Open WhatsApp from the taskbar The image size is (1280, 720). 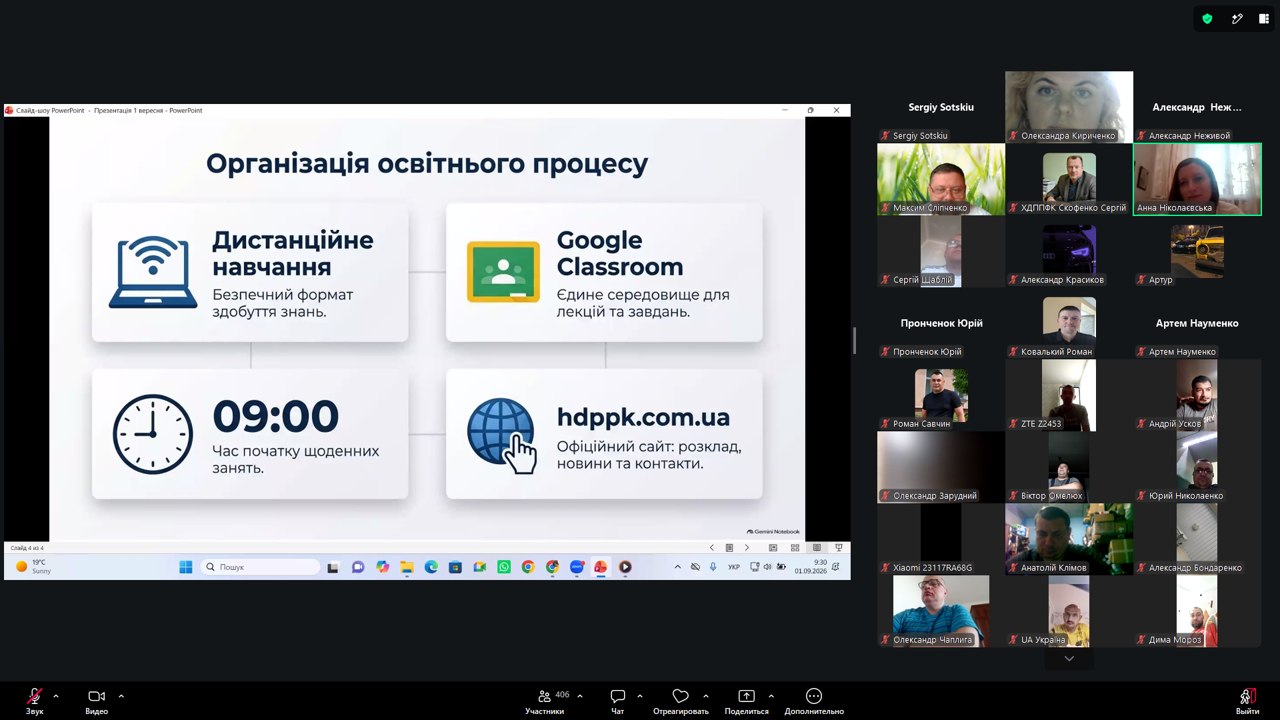503,567
